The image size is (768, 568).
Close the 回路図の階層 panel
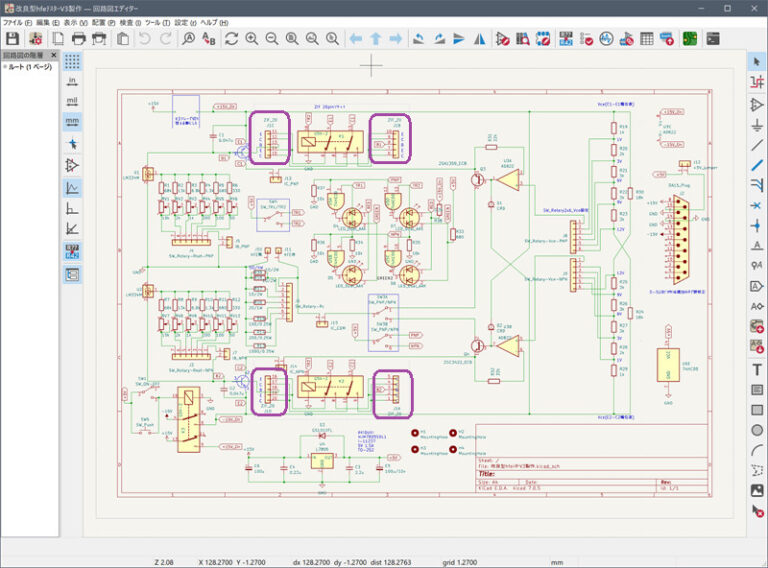coord(54,55)
